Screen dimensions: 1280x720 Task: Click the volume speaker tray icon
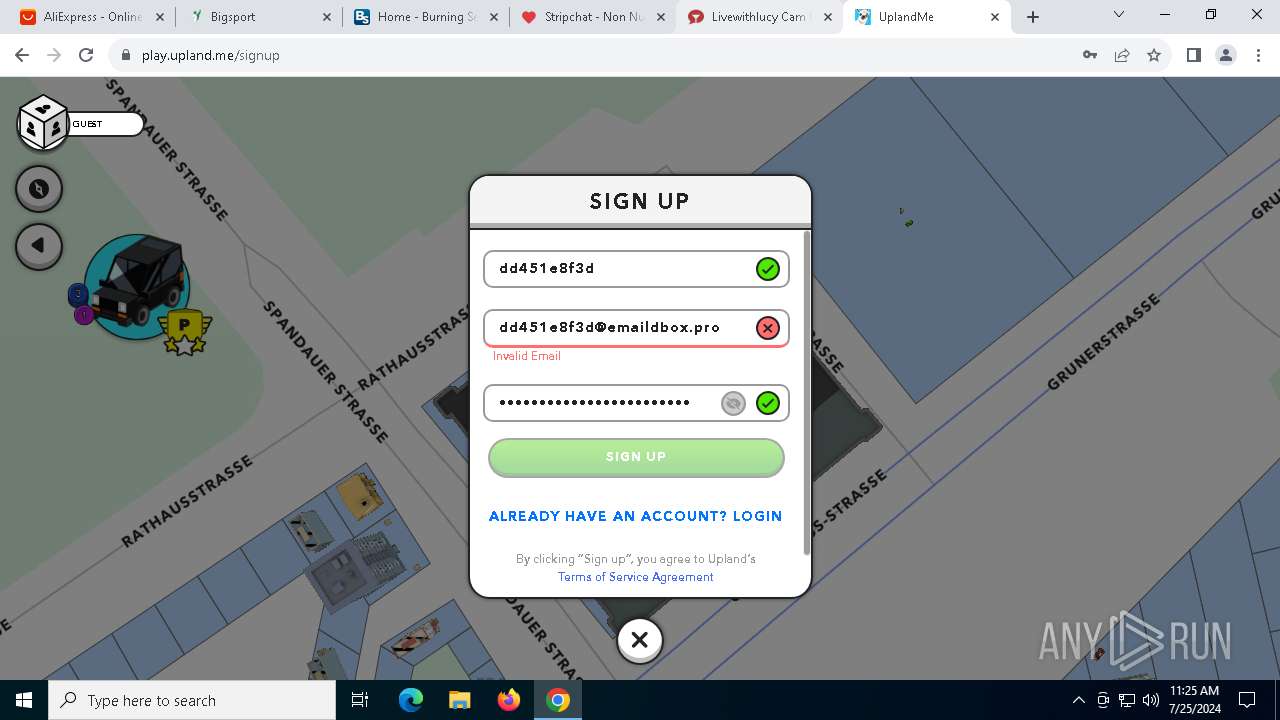pos(1150,700)
